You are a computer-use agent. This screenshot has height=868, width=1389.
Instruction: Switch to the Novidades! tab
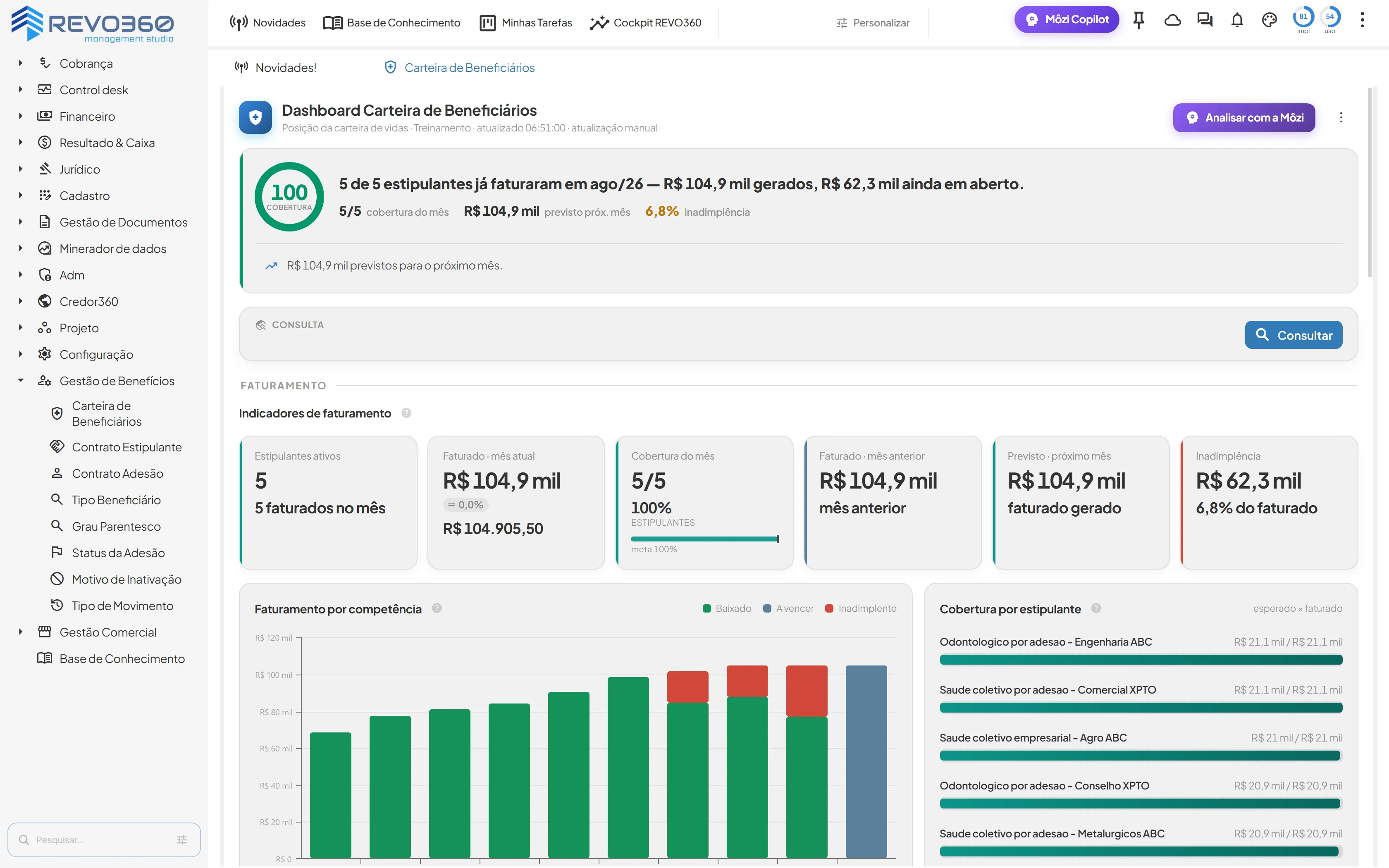coord(276,68)
